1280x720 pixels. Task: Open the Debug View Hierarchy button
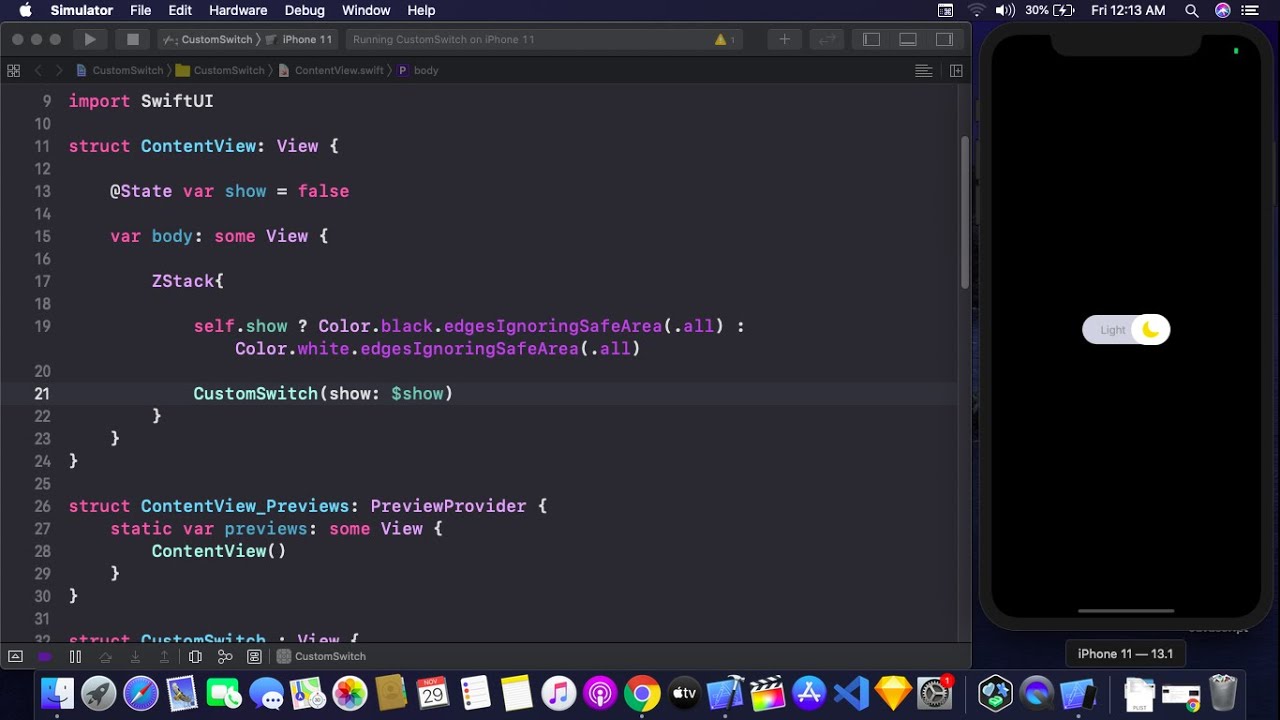195,656
